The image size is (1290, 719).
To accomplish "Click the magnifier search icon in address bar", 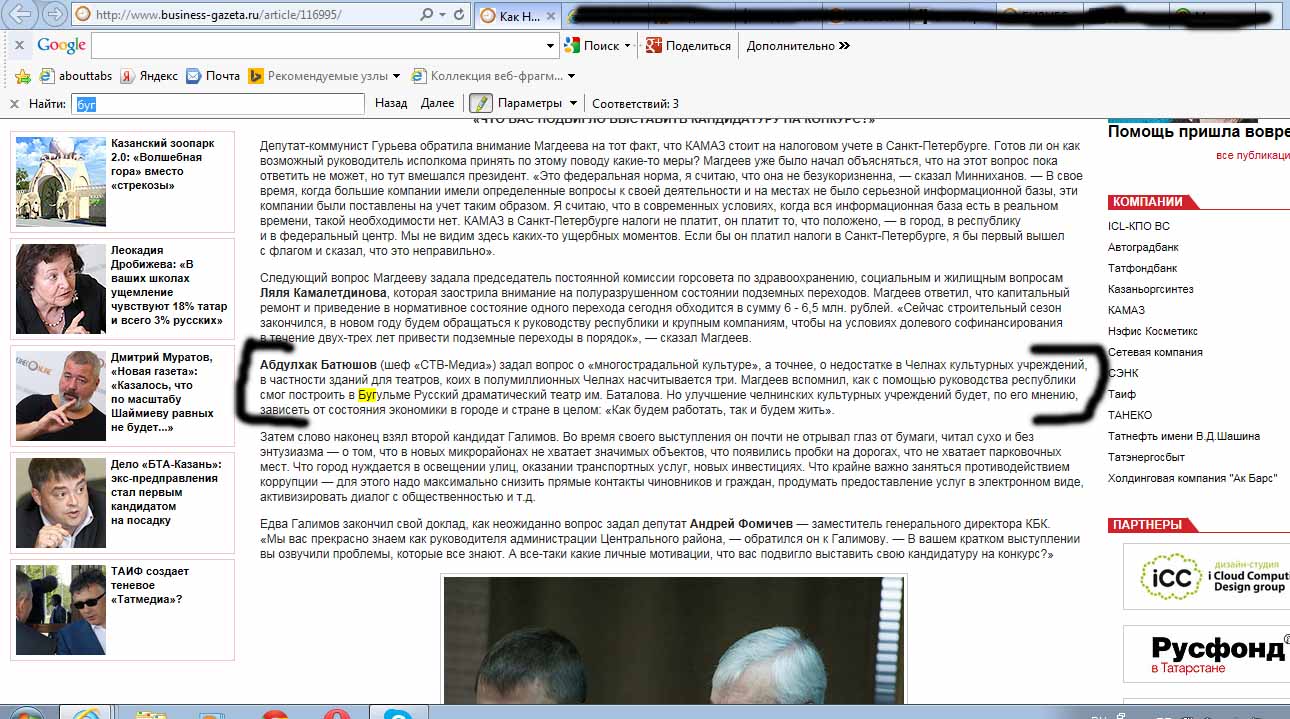I will pos(427,15).
